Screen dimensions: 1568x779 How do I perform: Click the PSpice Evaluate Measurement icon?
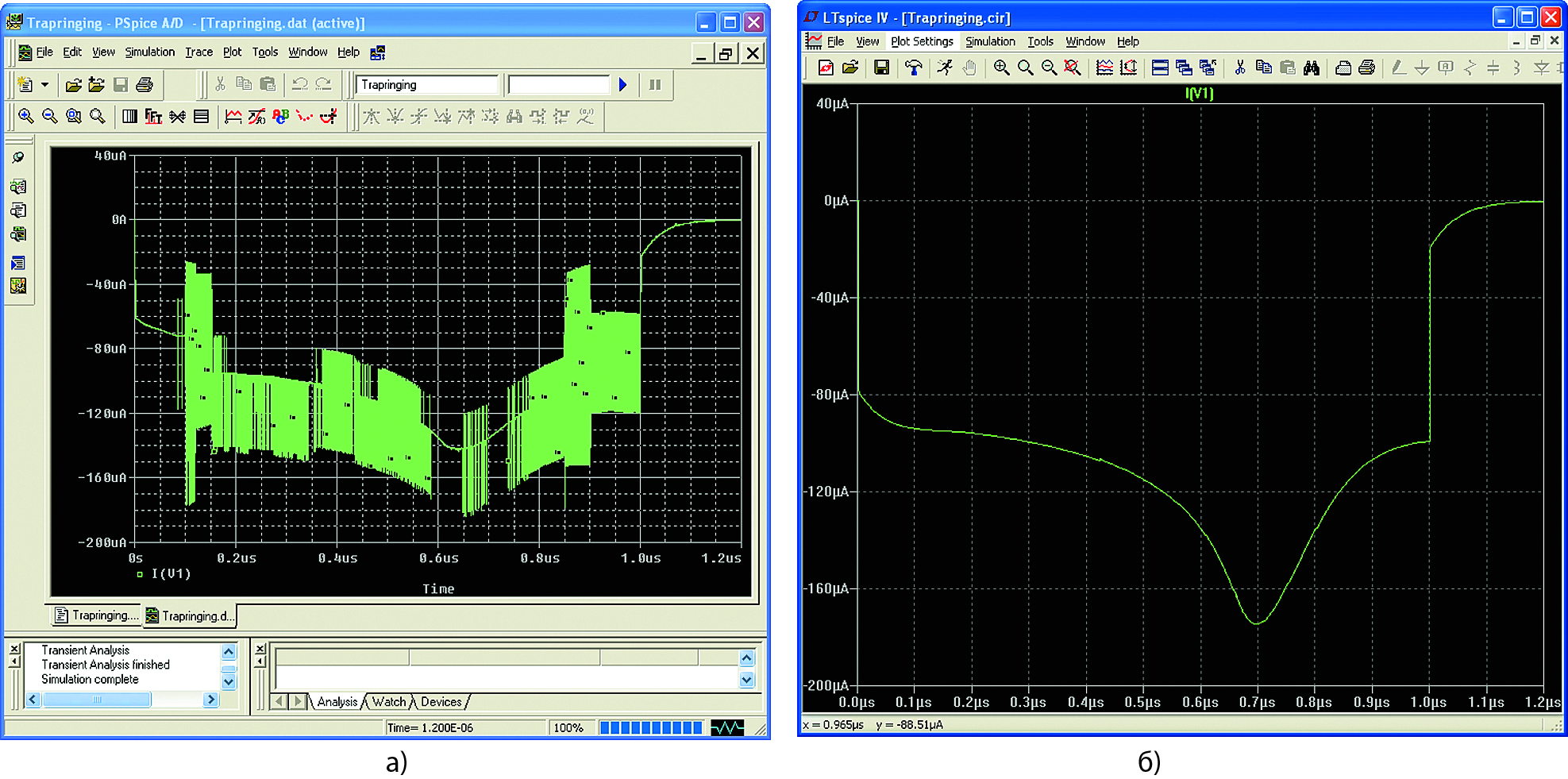pyautogui.click(x=256, y=117)
